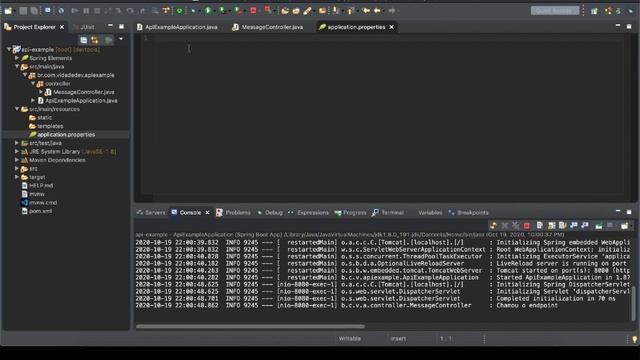The height and width of the screenshot is (360, 640).
Task: Click red Terminate button in Console toolbar
Action: click(527, 225)
